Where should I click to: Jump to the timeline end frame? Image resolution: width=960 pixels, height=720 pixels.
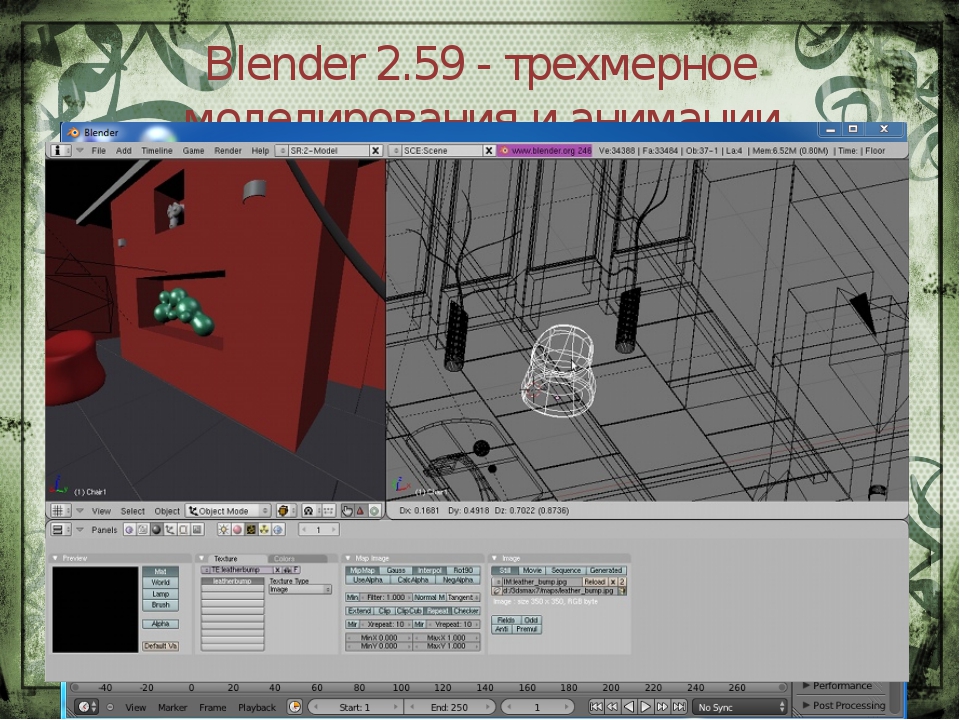679,707
